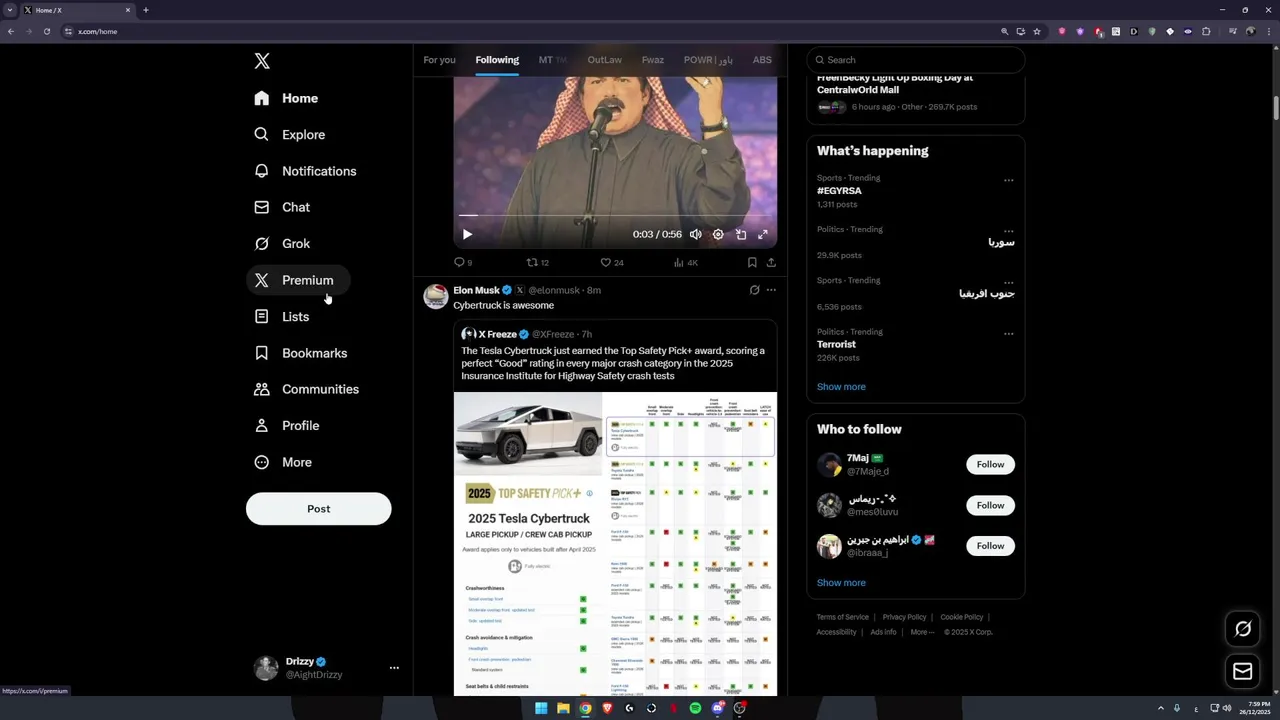
Task: Select the Following tab
Action: [x=497, y=60]
